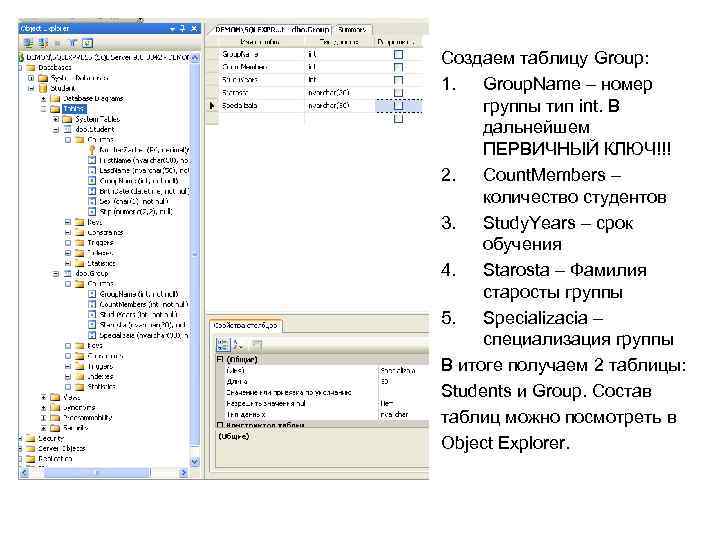Click the Stip (numeric) column icon
720x540 pixels.
[92, 212]
